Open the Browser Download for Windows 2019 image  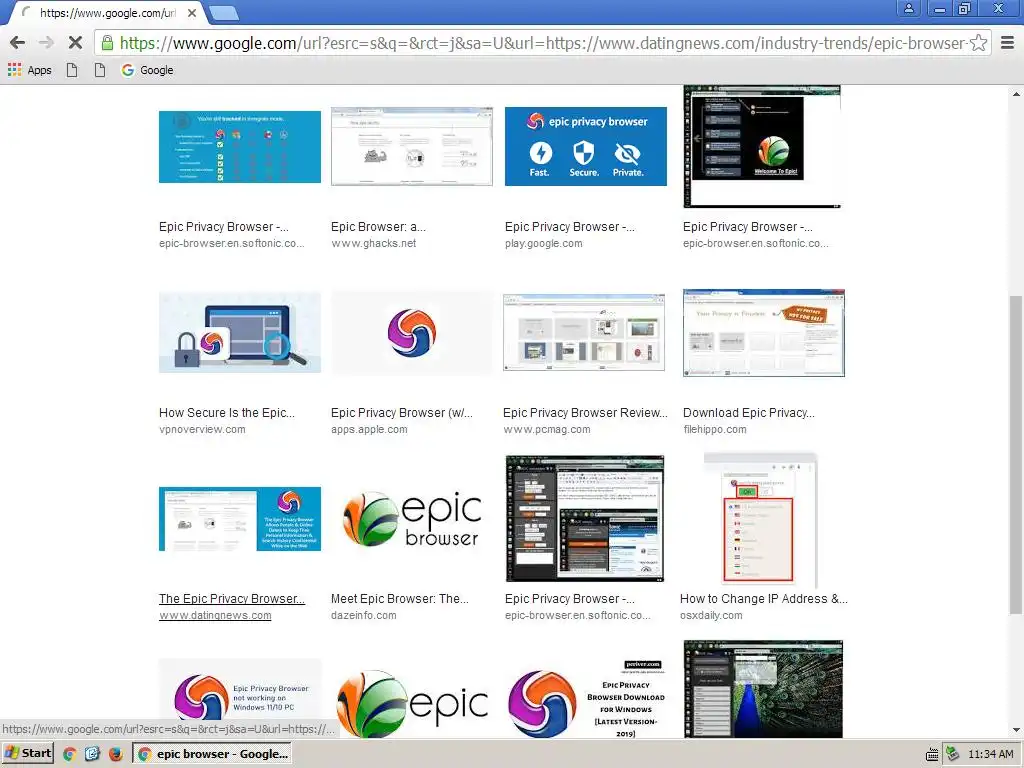[x=586, y=698]
